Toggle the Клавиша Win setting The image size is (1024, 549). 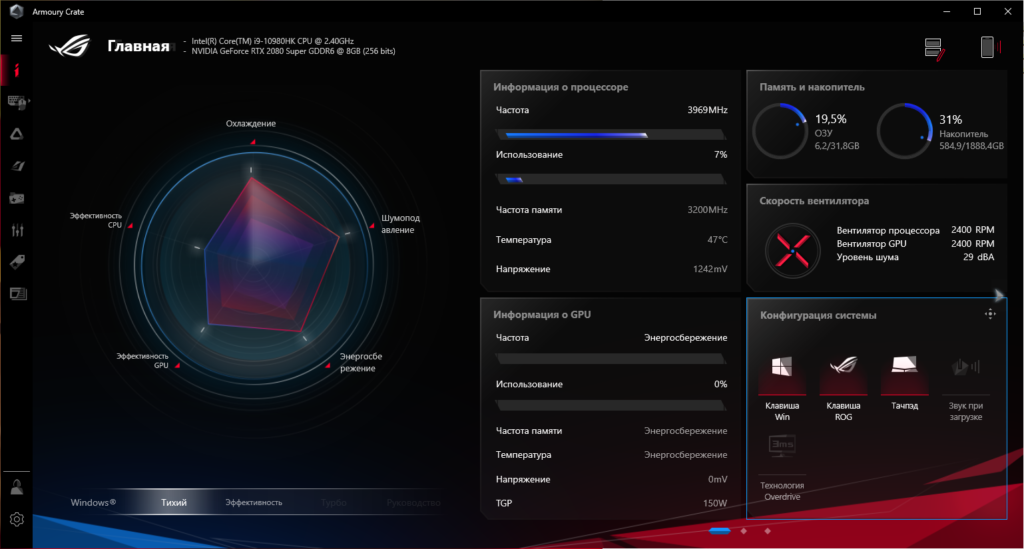(x=782, y=387)
